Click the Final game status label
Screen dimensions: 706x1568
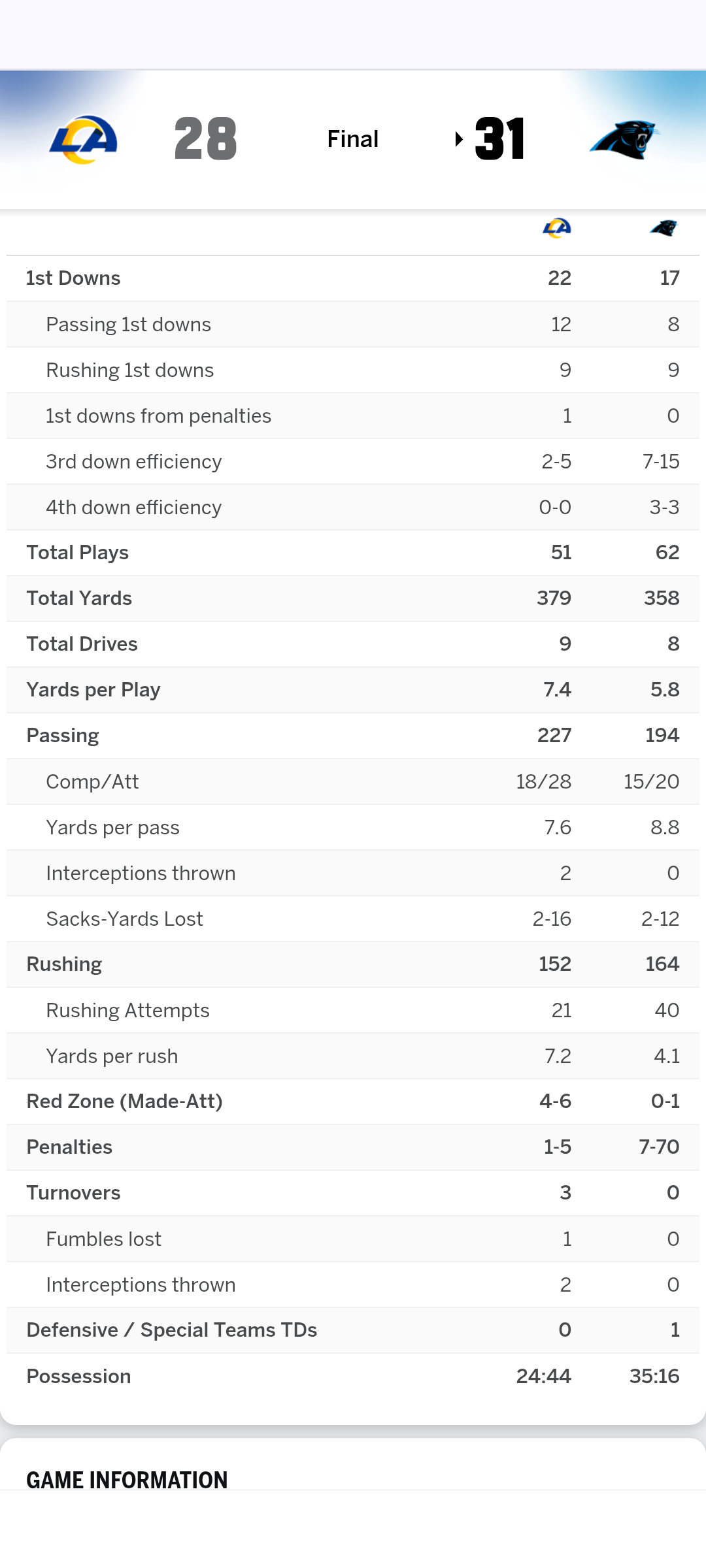coord(352,139)
